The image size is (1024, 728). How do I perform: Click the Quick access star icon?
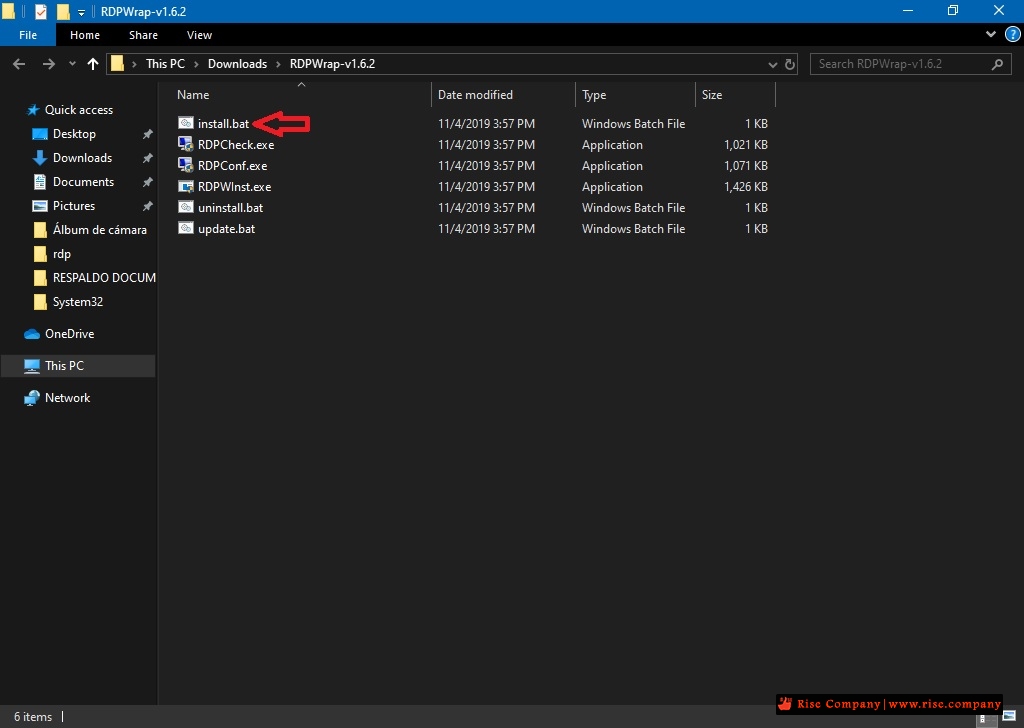pos(33,110)
